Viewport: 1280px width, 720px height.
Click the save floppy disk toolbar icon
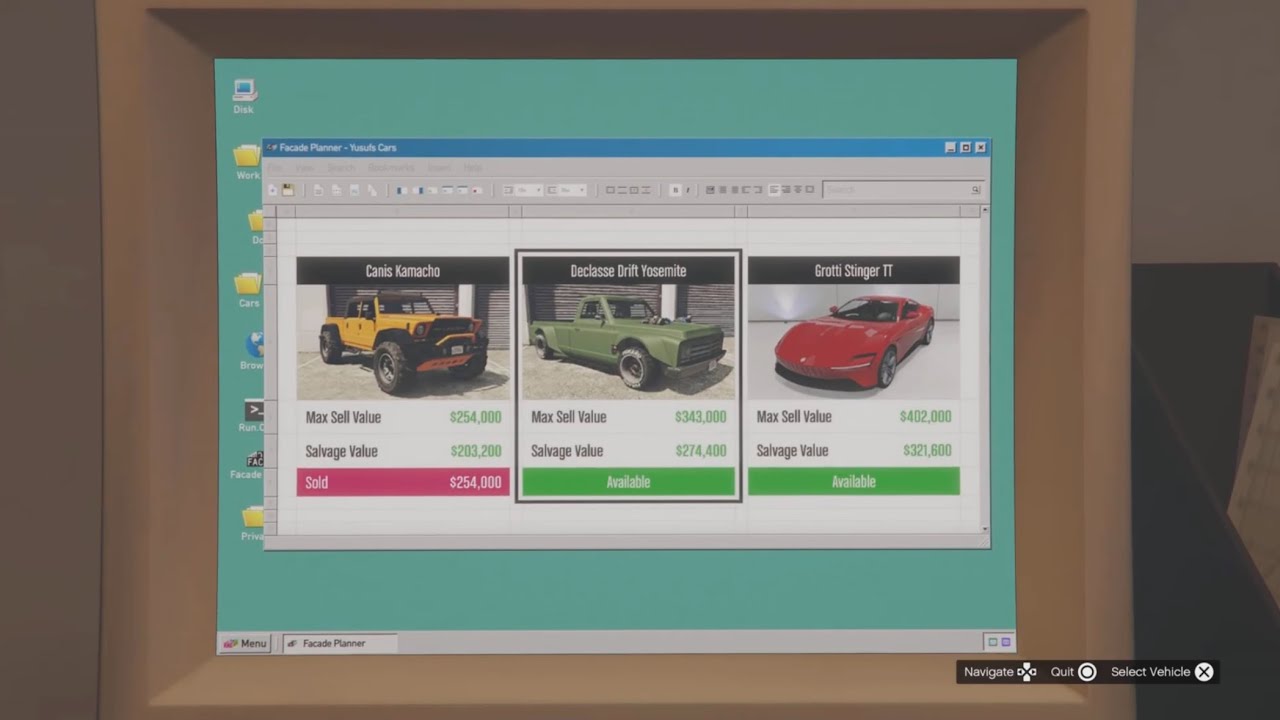coord(288,190)
